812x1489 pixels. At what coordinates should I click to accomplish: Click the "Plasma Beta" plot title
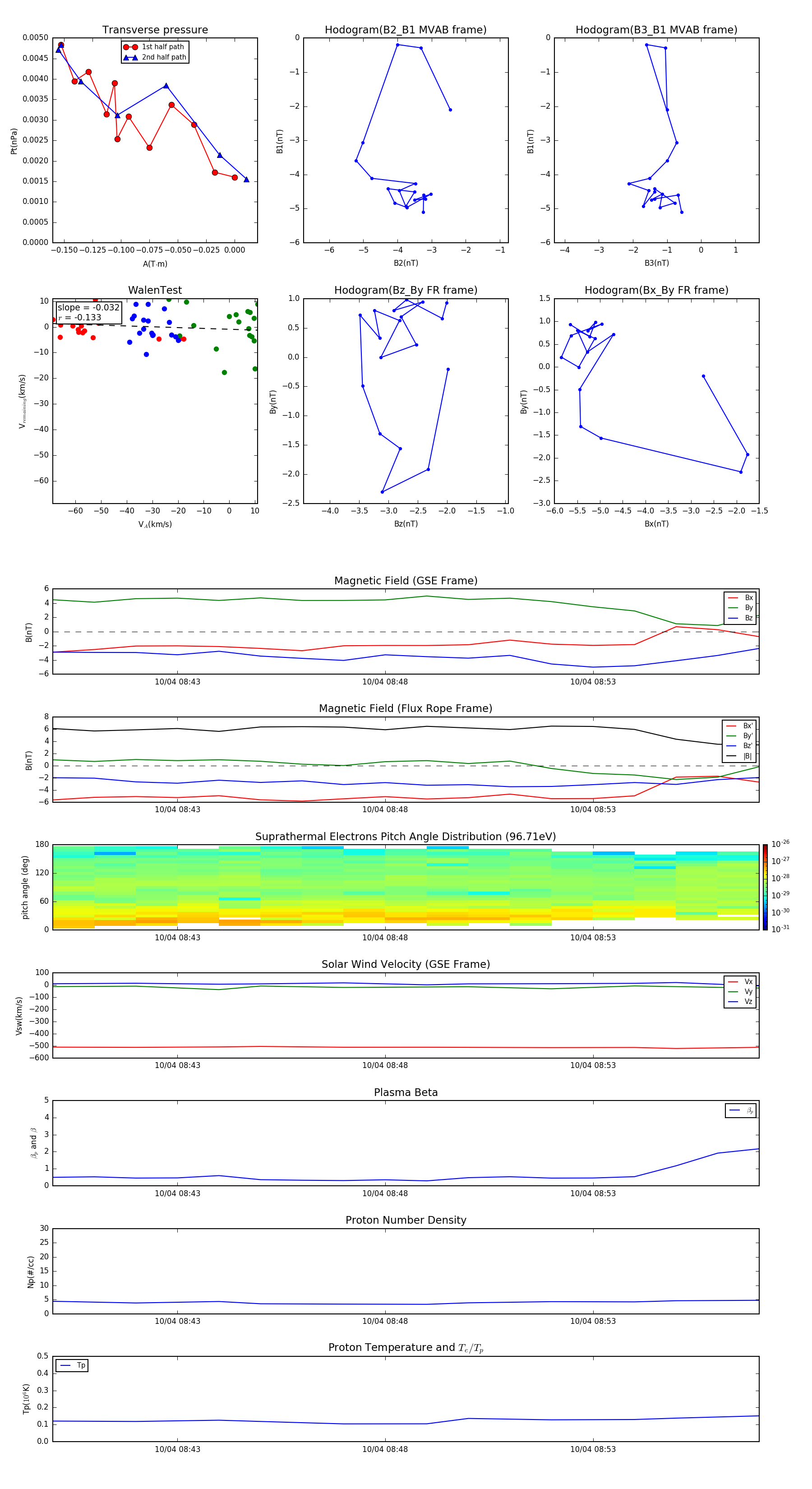(406, 1093)
